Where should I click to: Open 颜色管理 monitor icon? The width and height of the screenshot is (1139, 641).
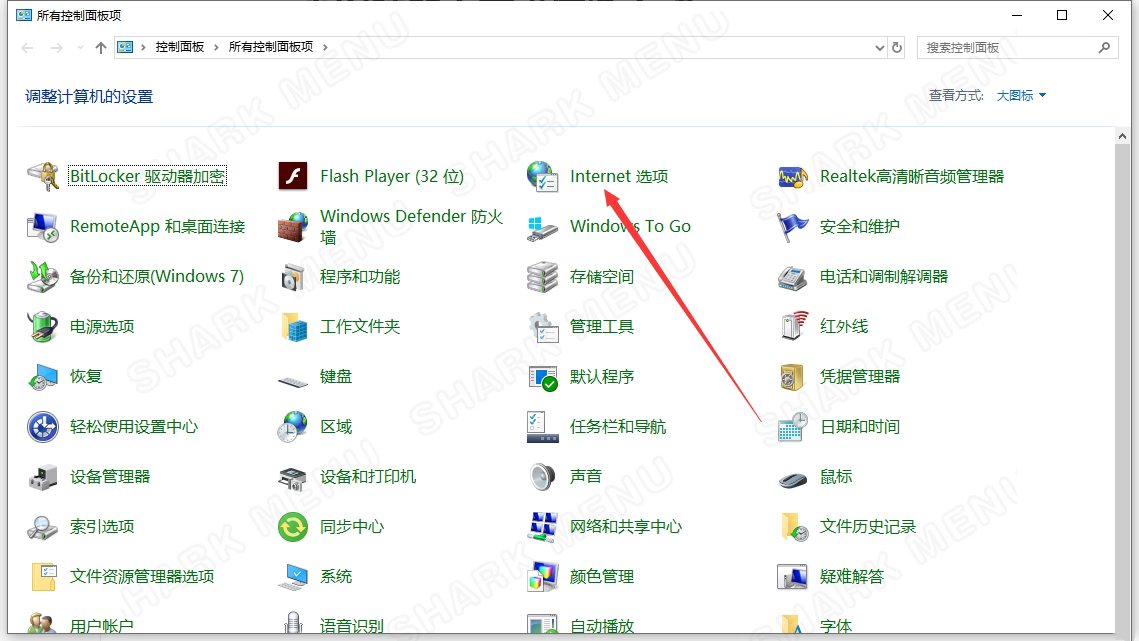tap(543, 578)
